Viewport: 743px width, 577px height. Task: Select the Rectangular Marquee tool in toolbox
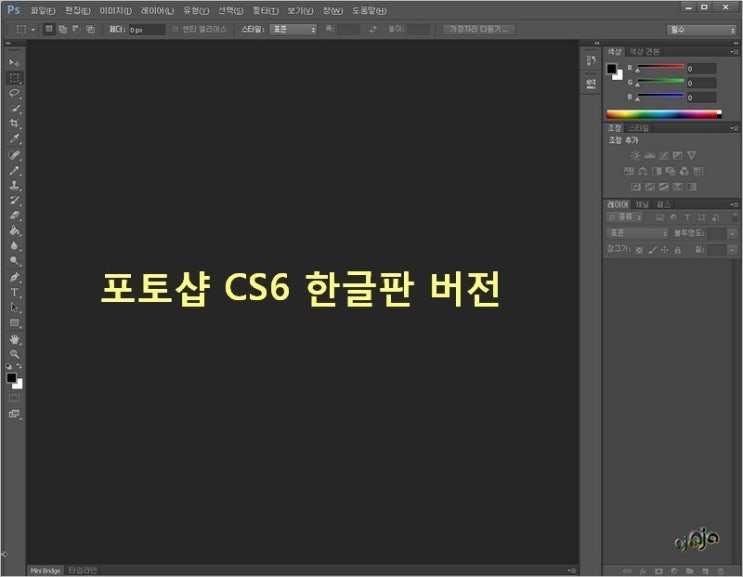pos(14,78)
